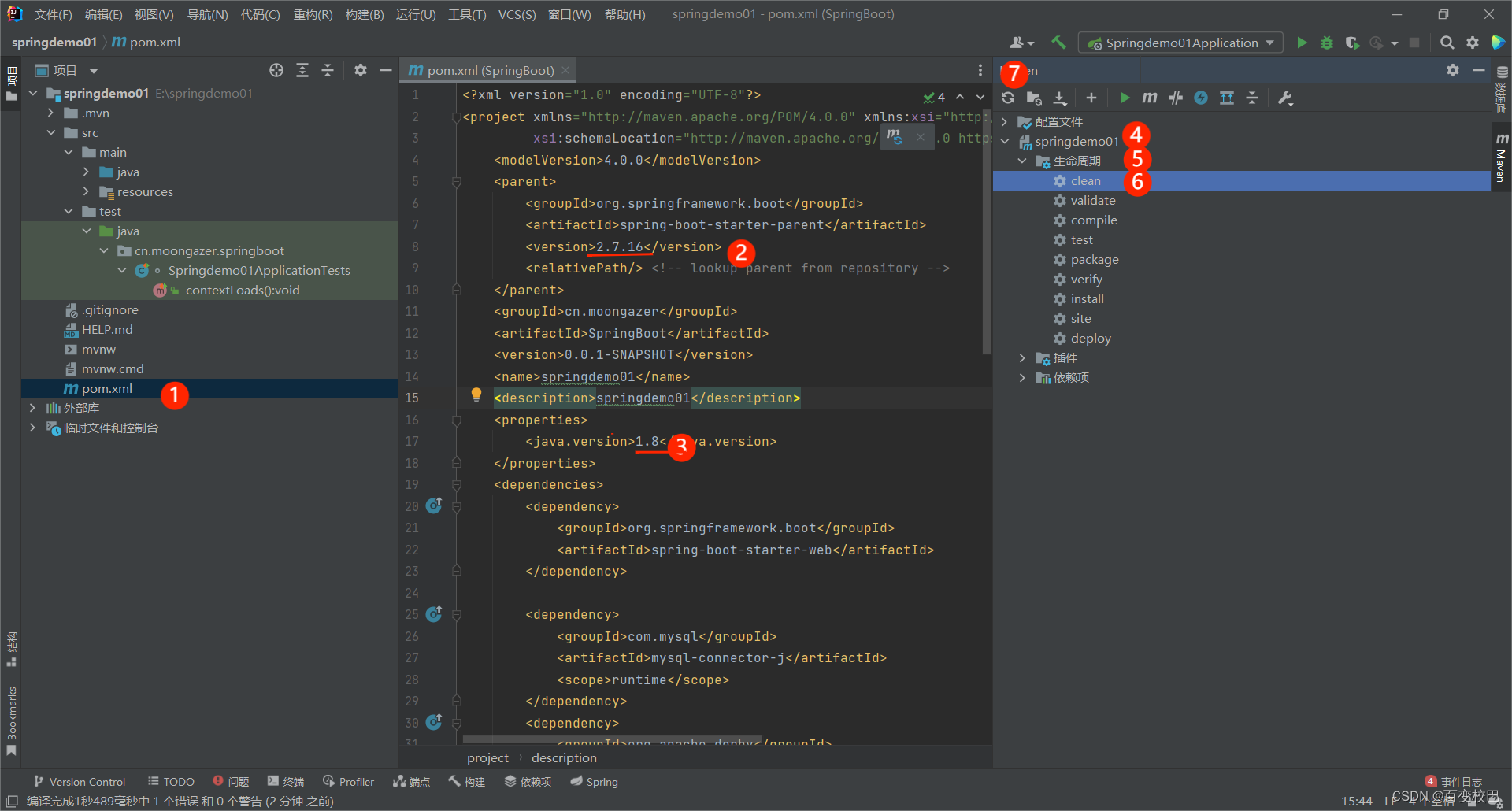
Task: Expand 插件 plugins node in Maven
Action: [1022, 357]
